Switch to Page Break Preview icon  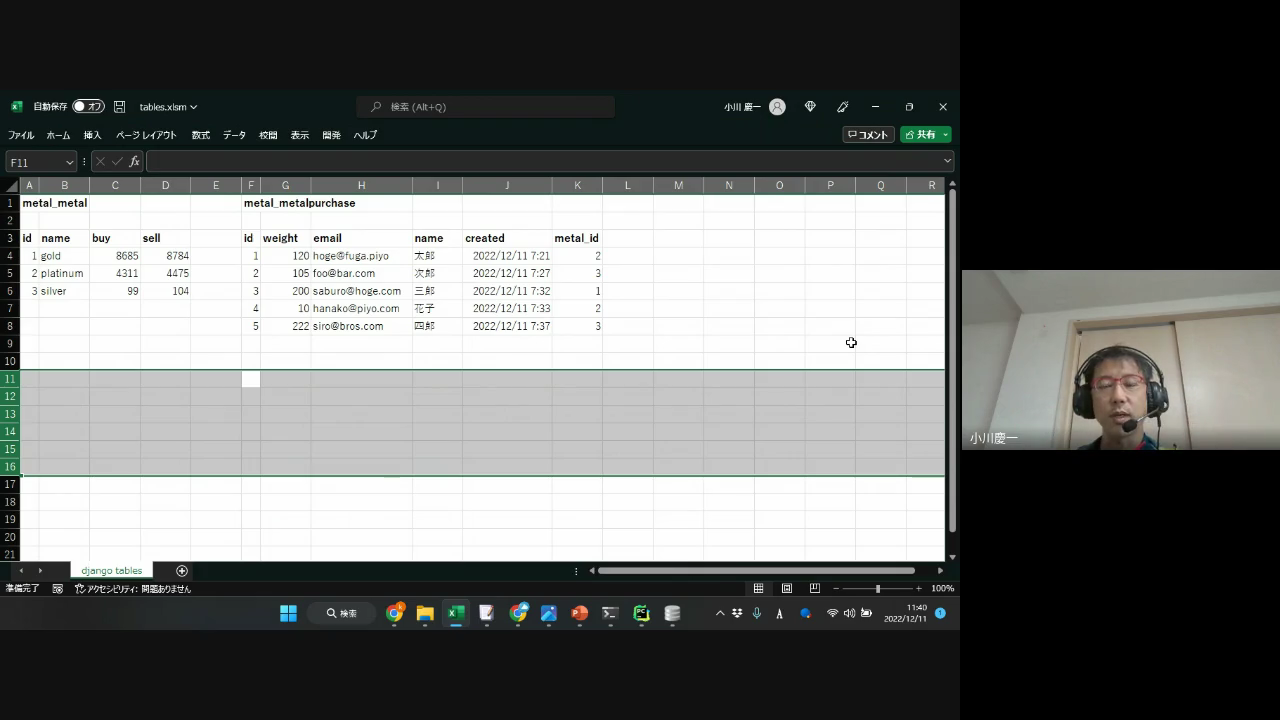click(x=815, y=588)
